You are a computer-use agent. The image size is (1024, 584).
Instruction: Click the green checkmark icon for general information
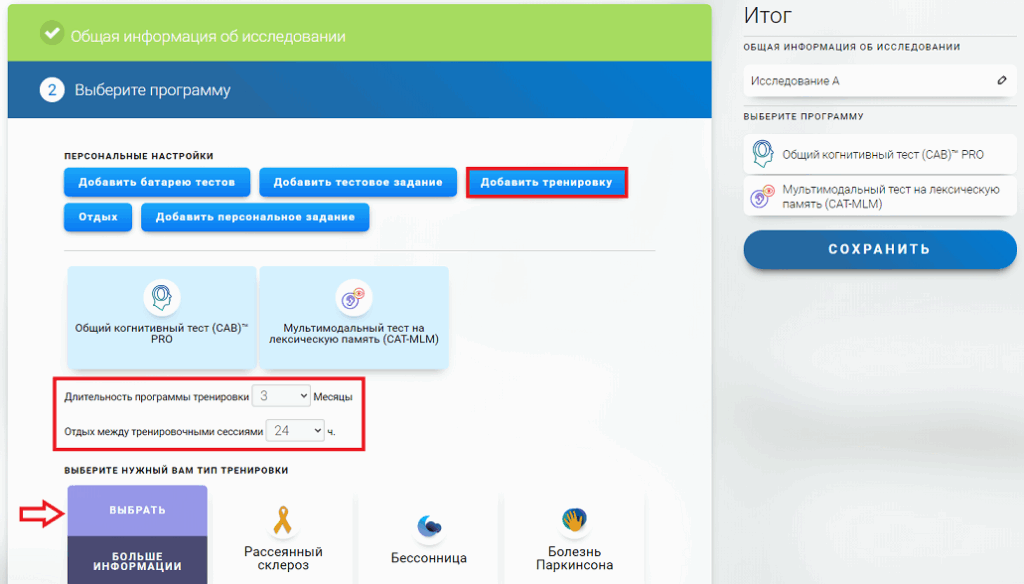tap(51, 34)
